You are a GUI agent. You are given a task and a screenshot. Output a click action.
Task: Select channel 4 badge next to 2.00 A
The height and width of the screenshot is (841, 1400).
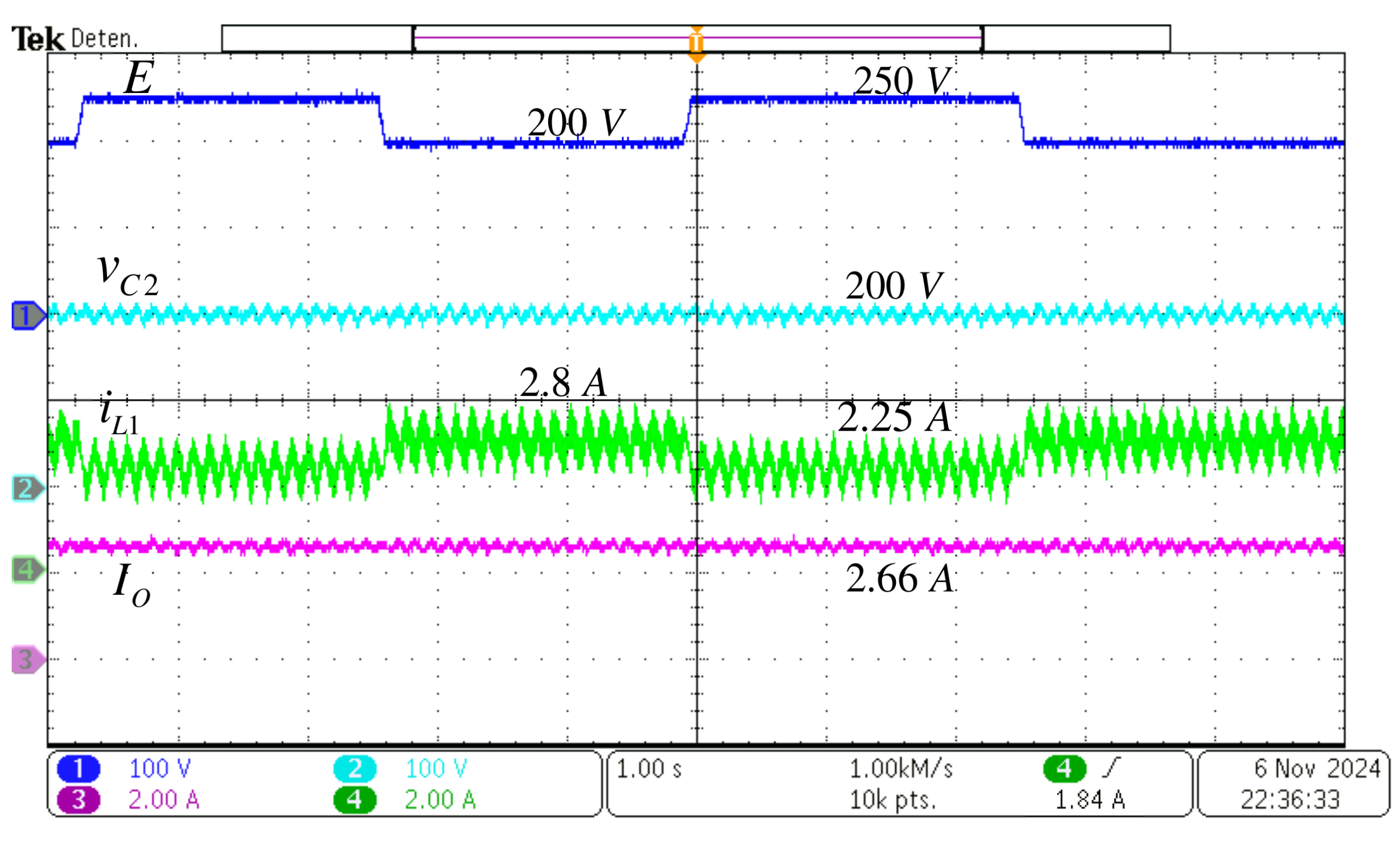(355, 800)
